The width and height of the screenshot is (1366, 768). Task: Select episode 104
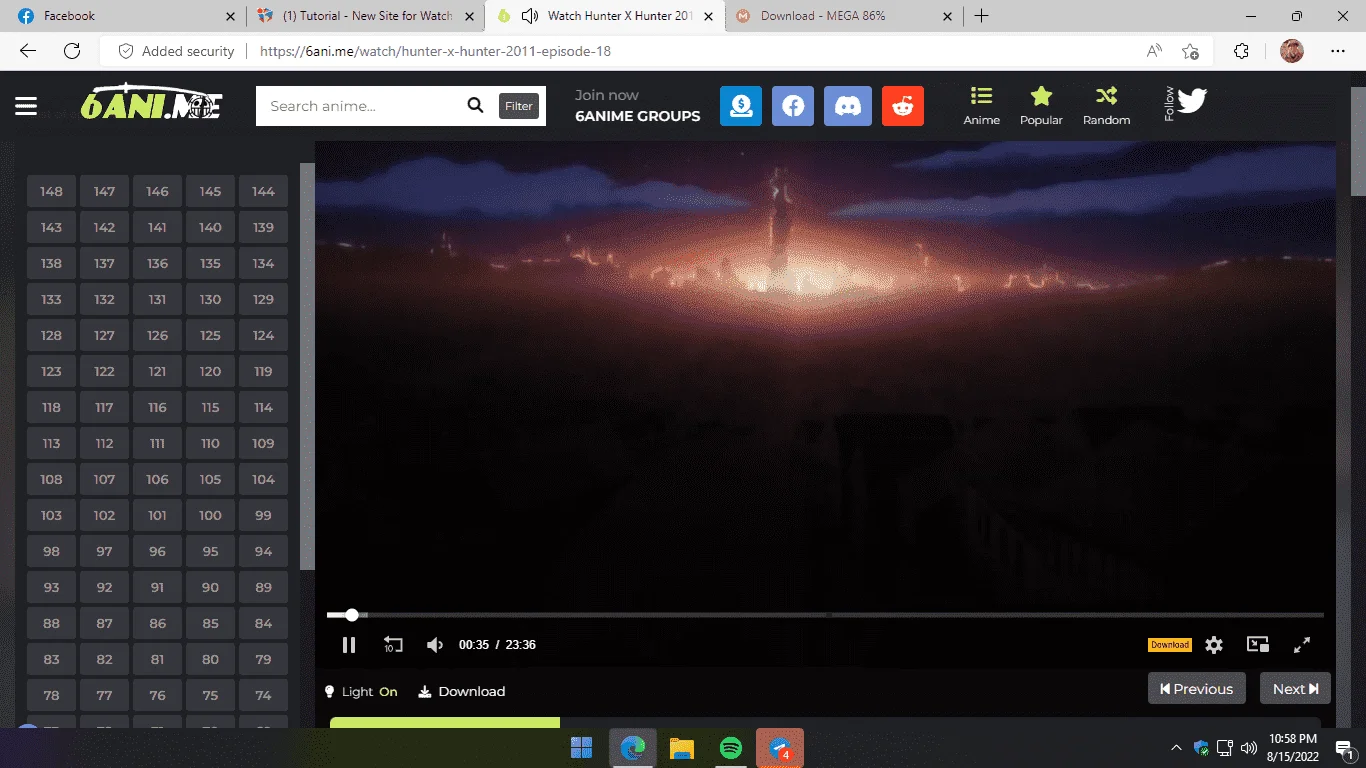(263, 479)
